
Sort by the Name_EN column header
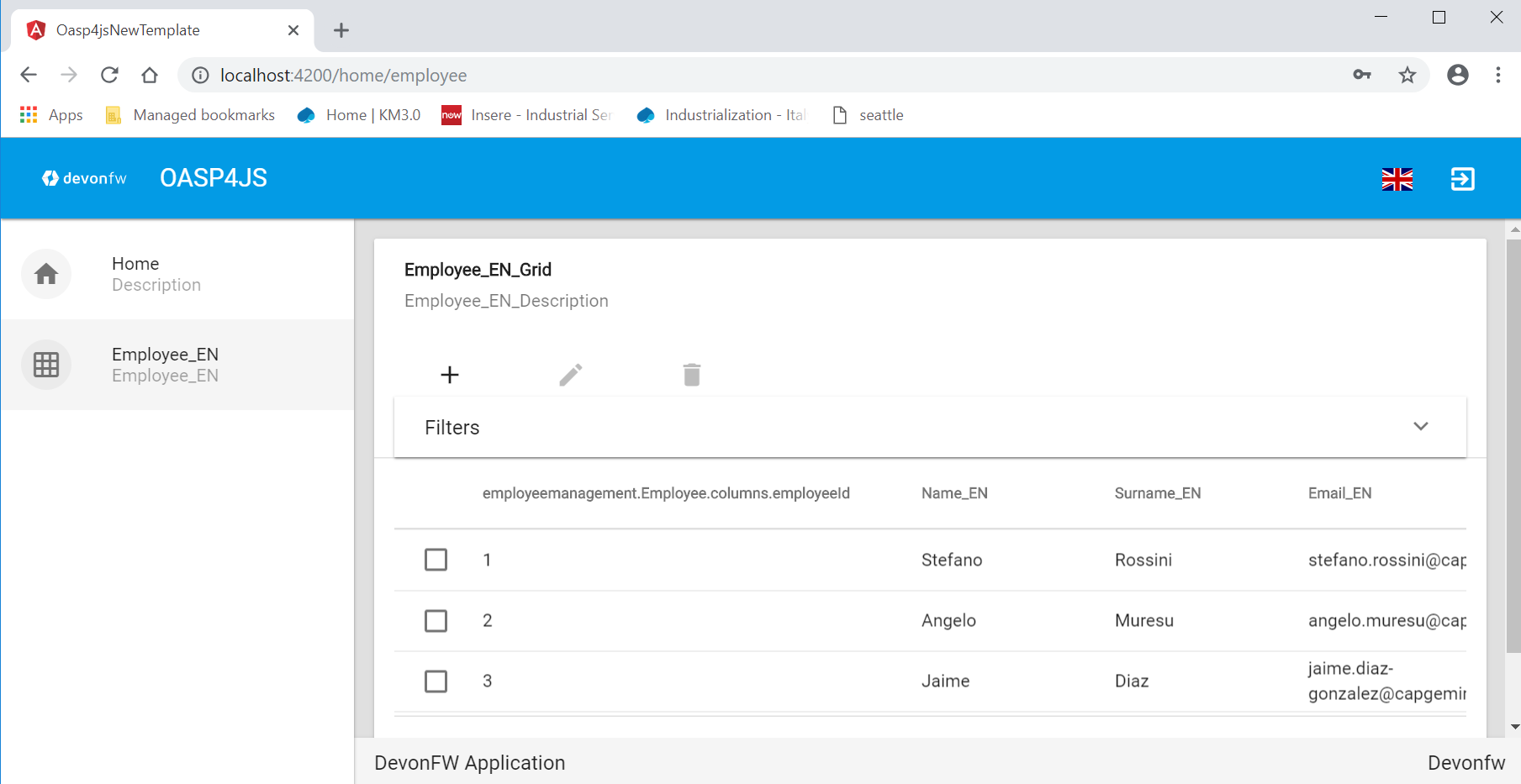(954, 493)
